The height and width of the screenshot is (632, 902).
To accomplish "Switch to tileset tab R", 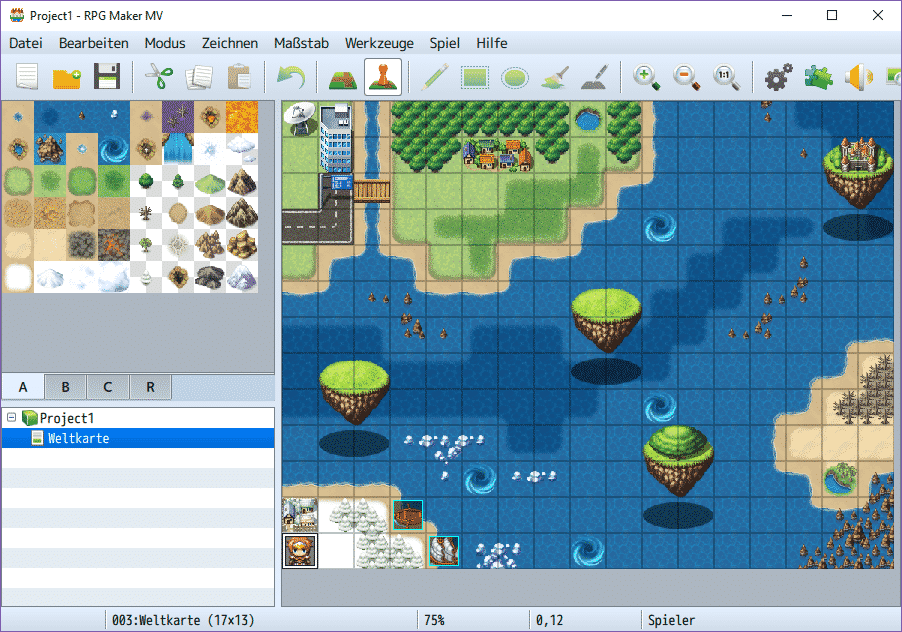I will [151, 387].
